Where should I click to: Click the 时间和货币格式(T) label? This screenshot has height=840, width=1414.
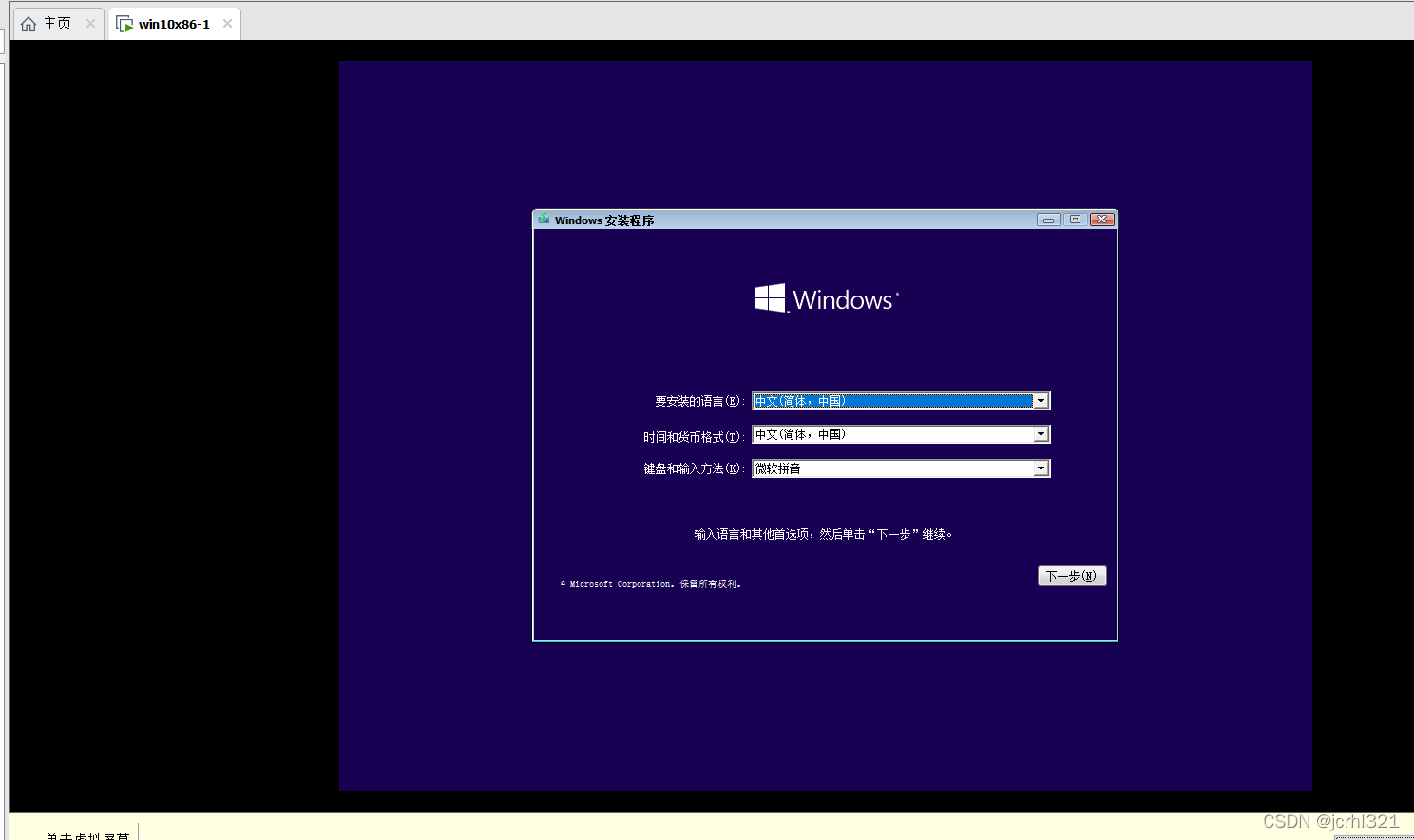coord(694,437)
